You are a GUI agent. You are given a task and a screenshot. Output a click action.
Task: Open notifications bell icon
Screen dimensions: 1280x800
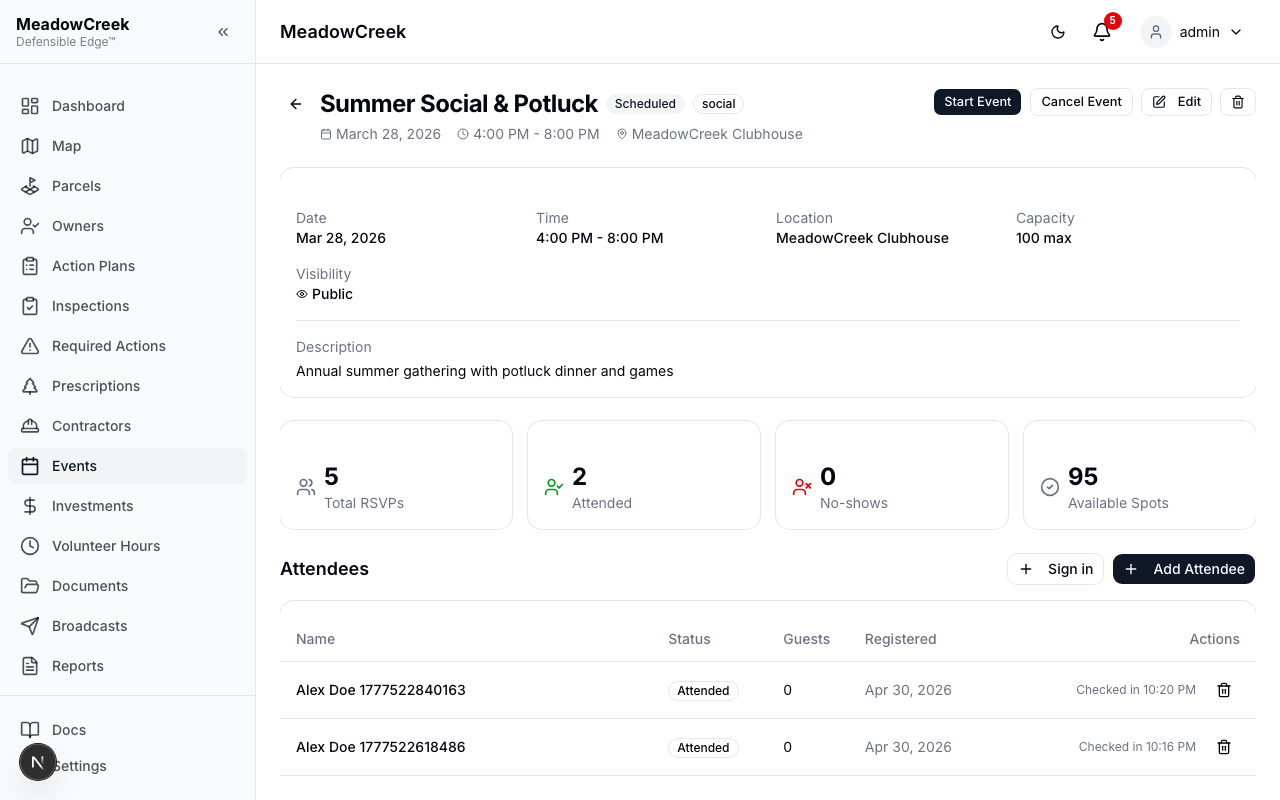[x=1102, y=32]
